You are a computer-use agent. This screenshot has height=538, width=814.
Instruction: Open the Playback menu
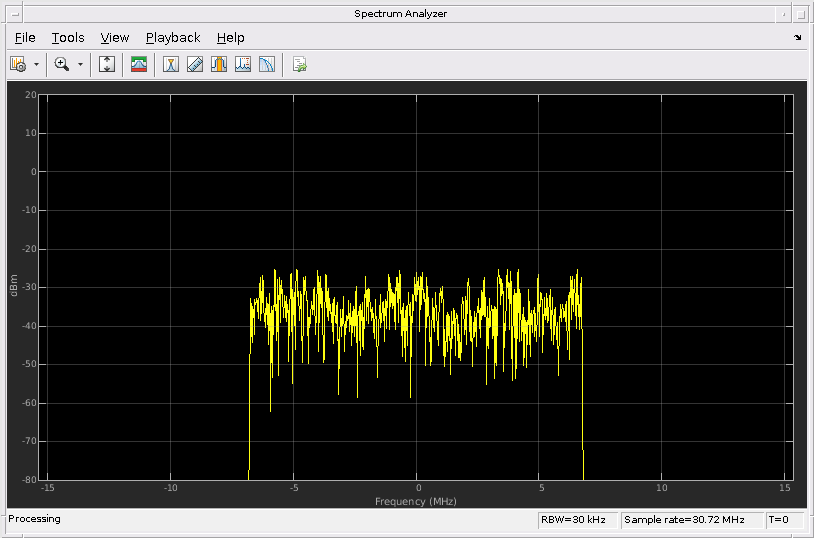click(173, 38)
